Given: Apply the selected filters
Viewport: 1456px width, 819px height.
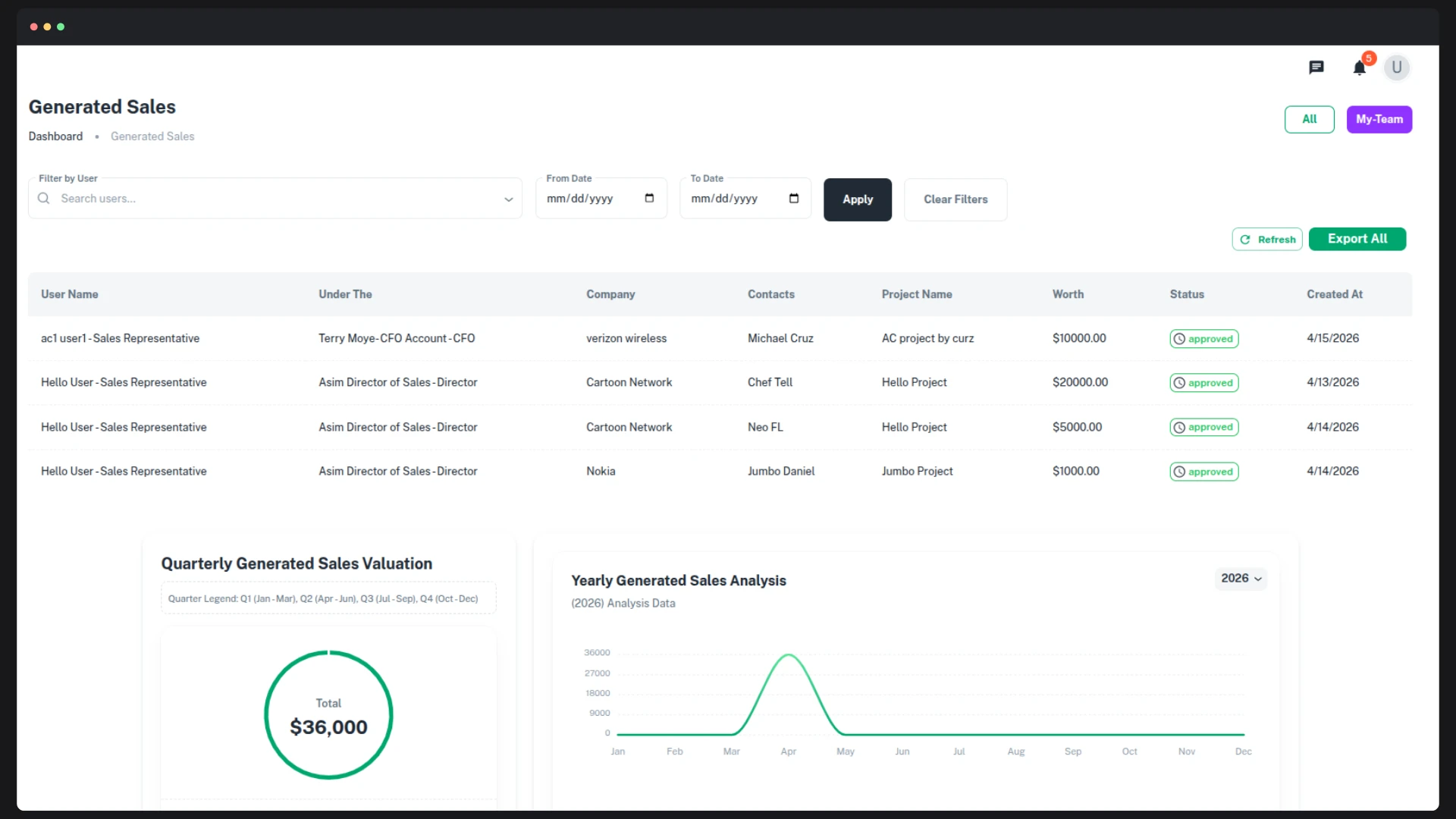Looking at the screenshot, I should pyautogui.click(x=858, y=199).
